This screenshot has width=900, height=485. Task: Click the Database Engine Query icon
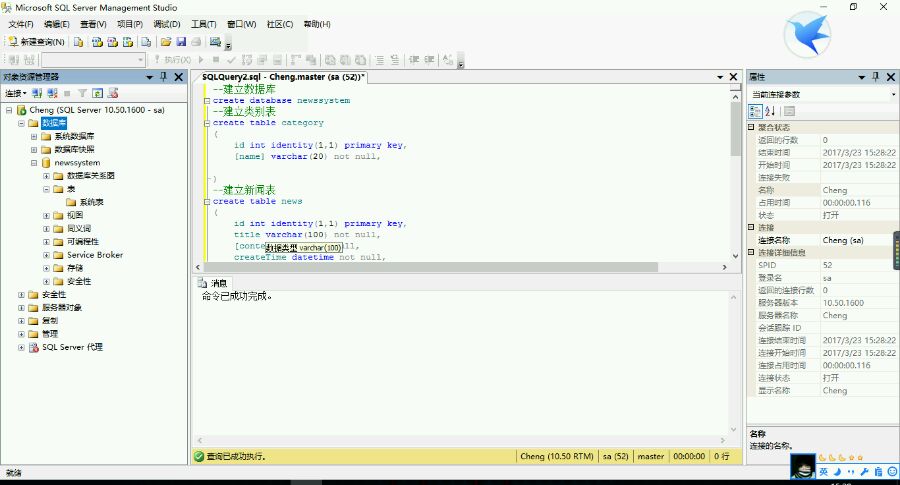coord(79,42)
